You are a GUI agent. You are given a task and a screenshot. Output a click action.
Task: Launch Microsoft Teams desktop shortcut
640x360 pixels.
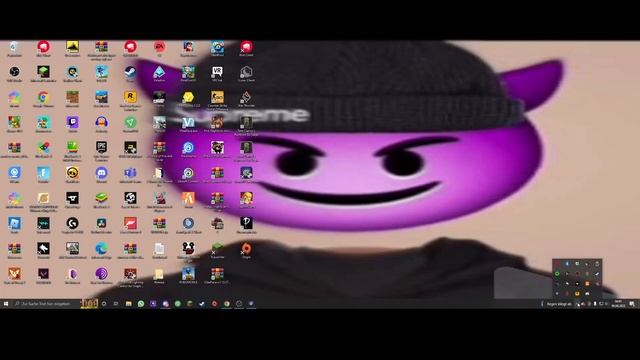[130, 175]
